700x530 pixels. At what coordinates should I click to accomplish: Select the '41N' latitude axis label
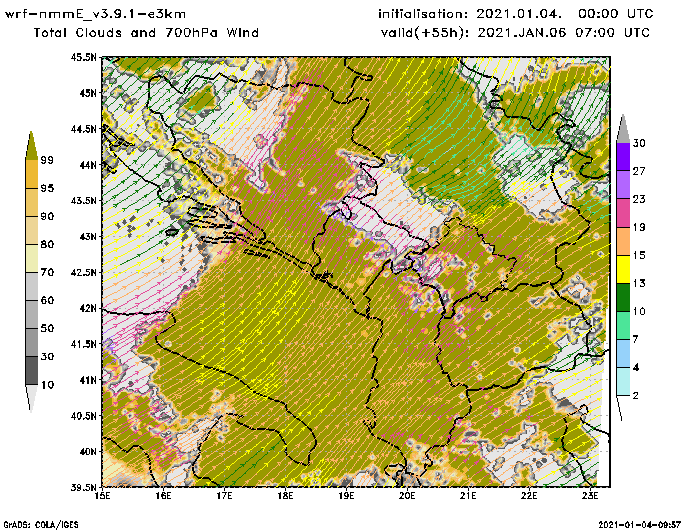(88, 380)
